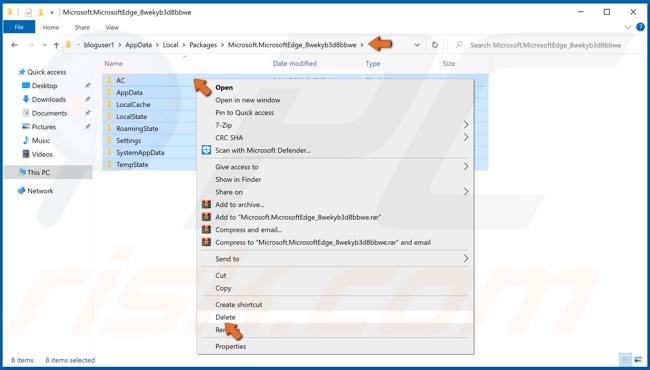Open the Customize Quick Access Toolbar dropdown

[52, 12]
